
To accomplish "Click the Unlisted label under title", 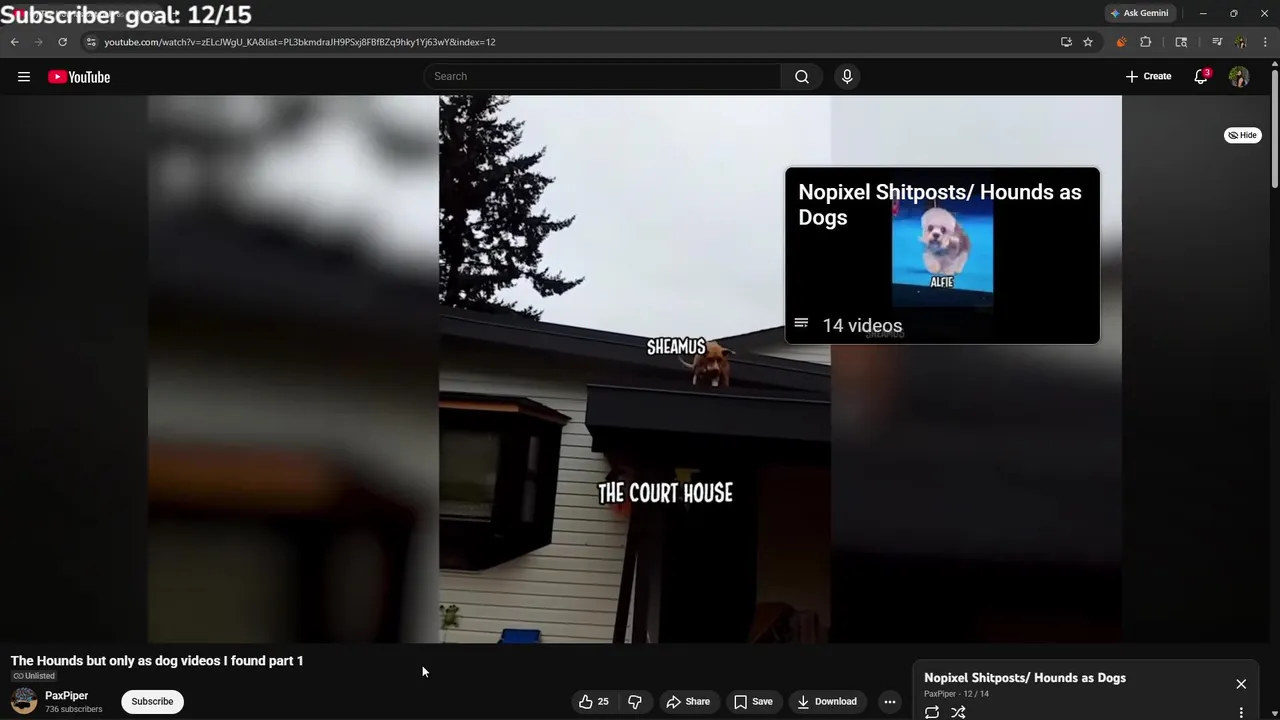I will coord(34,676).
